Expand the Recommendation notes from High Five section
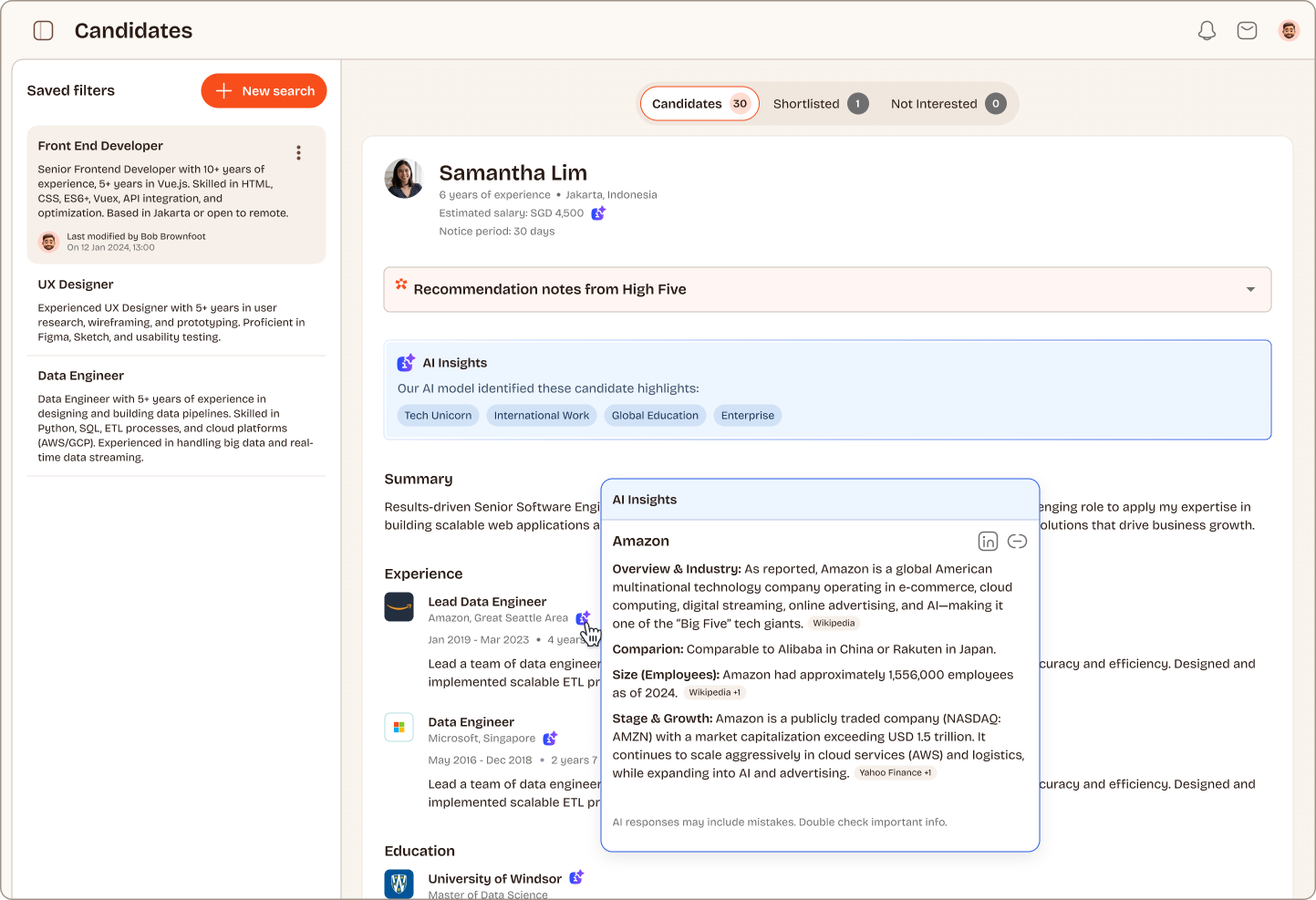This screenshot has height=900, width=1316. [x=1250, y=289]
